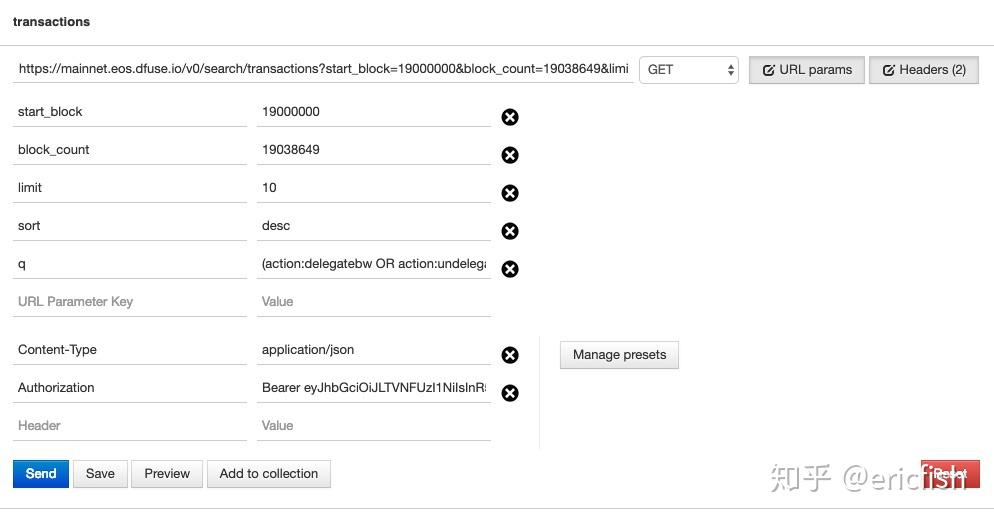Edit the block_count key field

pyautogui.click(x=130, y=150)
